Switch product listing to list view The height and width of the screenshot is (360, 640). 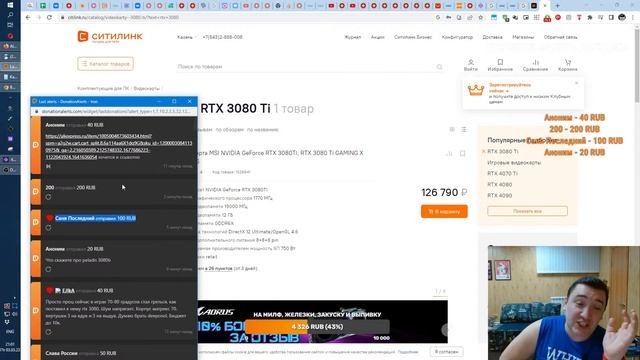tap(464, 129)
